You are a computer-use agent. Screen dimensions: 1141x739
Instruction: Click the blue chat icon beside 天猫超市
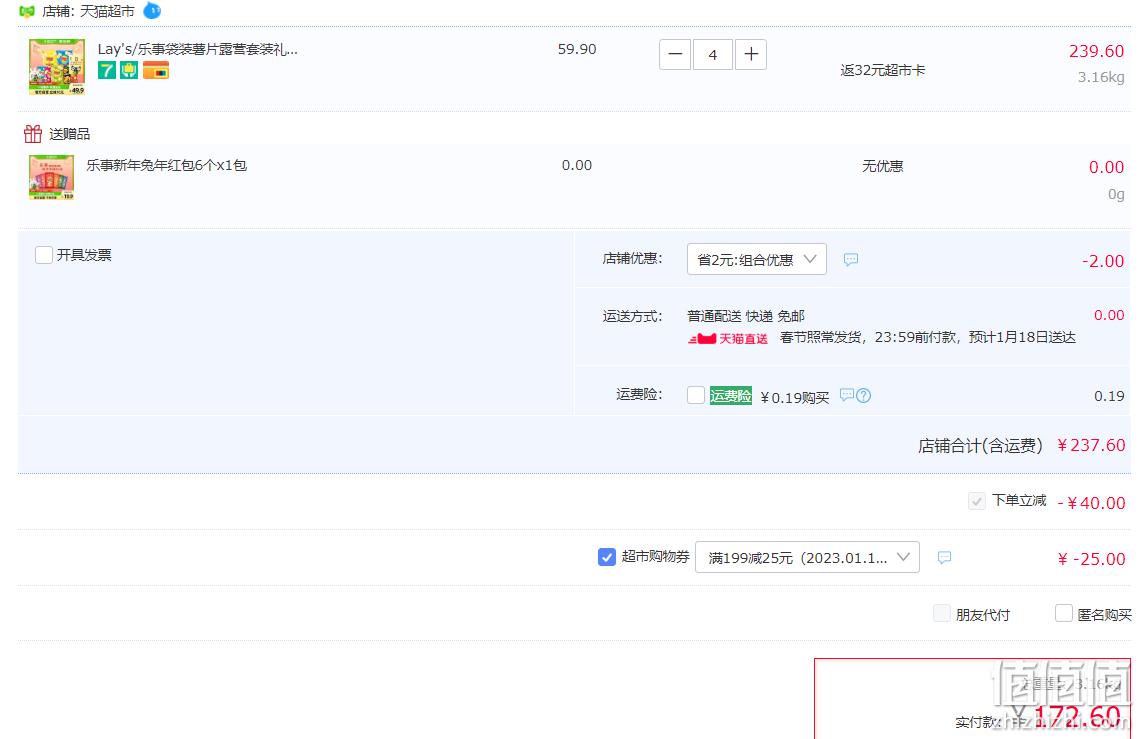coord(152,11)
